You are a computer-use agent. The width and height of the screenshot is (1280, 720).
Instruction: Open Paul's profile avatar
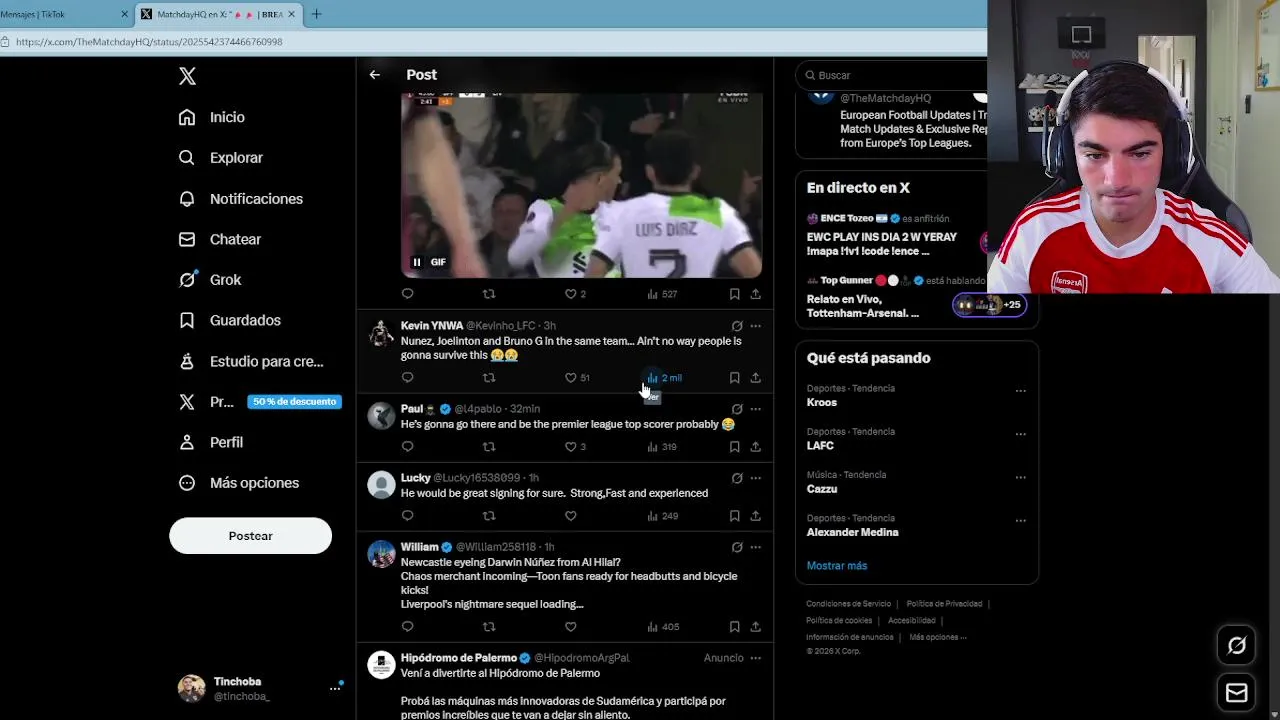(381, 416)
